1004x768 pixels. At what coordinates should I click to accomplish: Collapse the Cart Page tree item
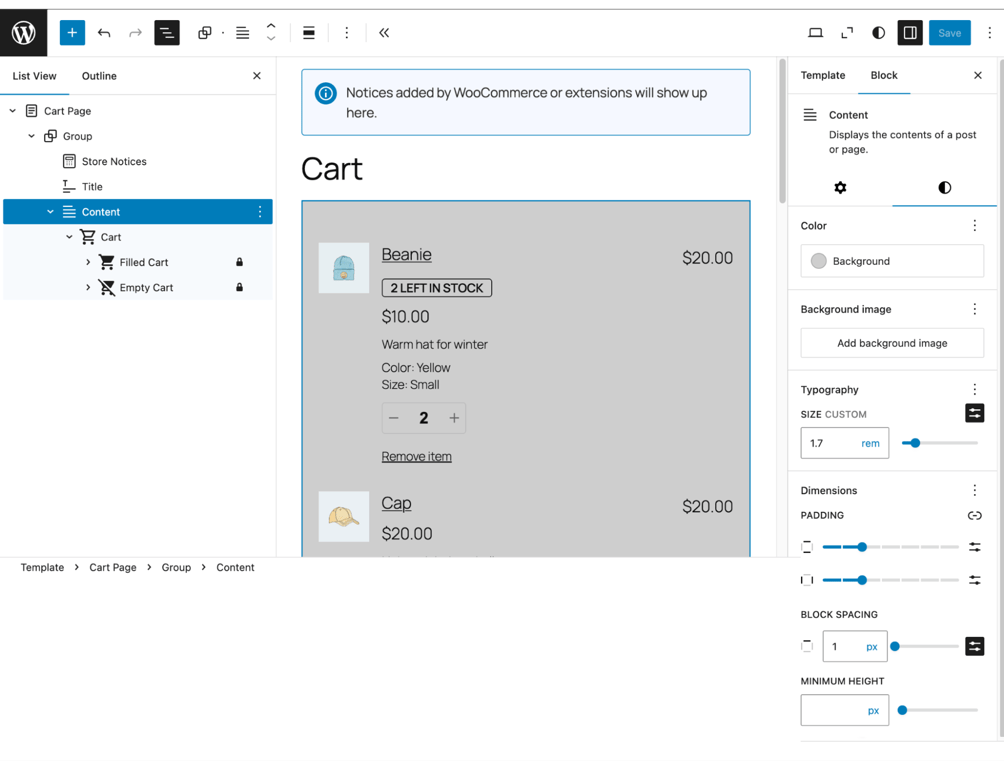pos(12,110)
